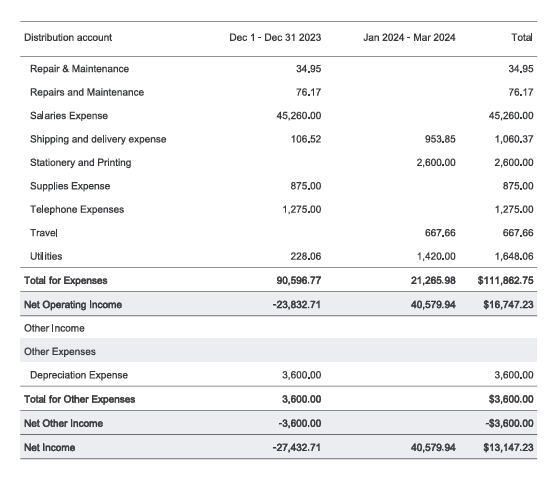The image size is (559, 501).
Task: Collapse the Other Income section header
Action: click(54, 328)
